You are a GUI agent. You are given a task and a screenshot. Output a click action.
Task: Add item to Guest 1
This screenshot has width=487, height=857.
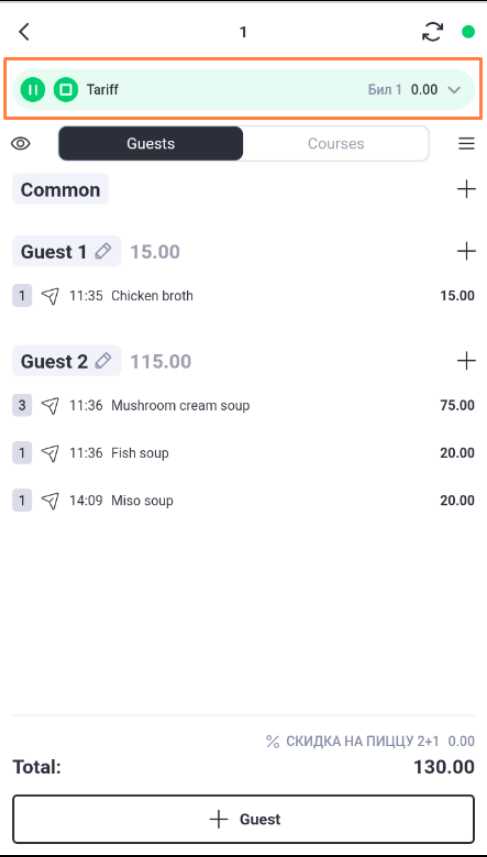(466, 251)
